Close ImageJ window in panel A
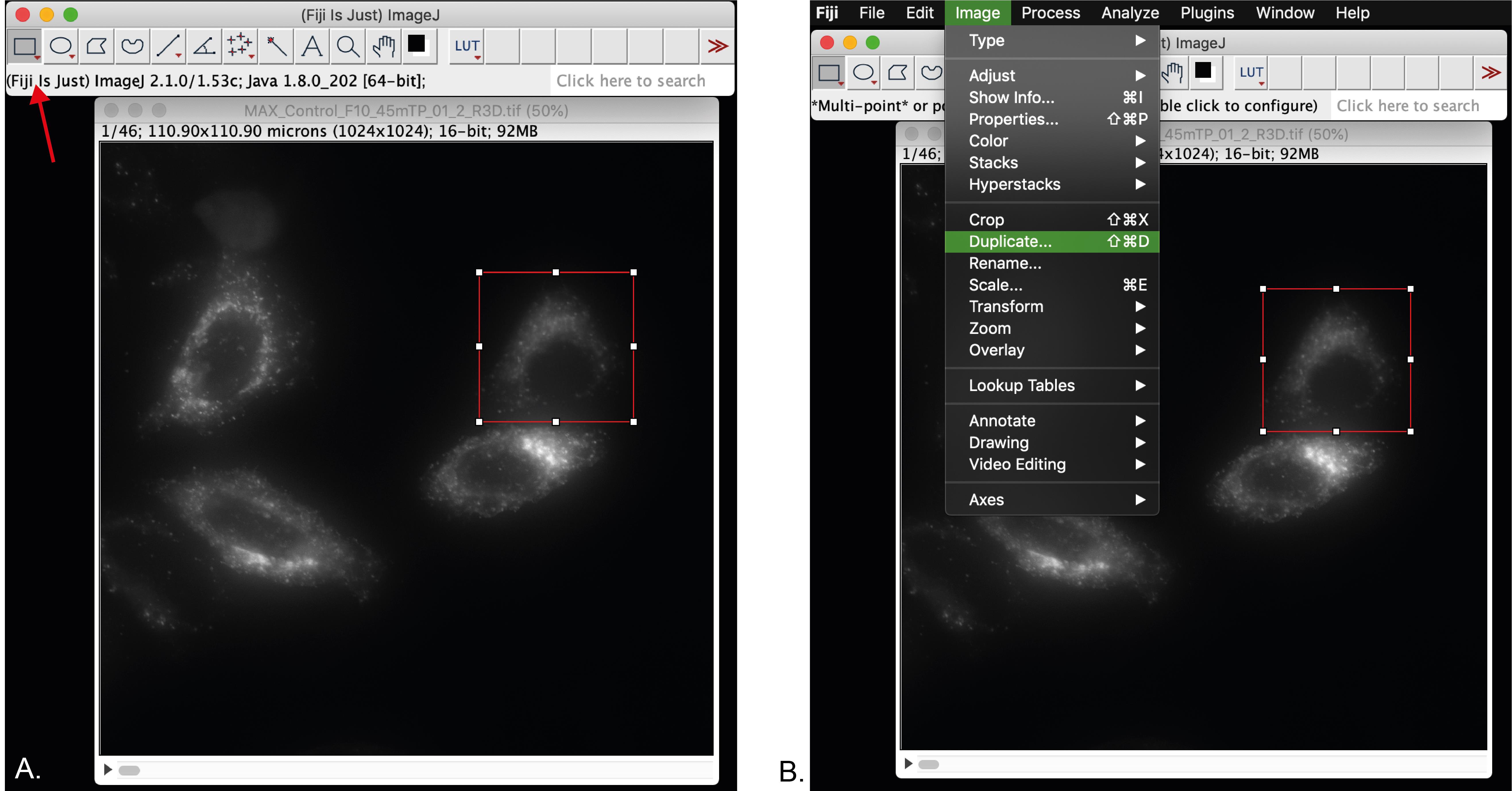 23,14
